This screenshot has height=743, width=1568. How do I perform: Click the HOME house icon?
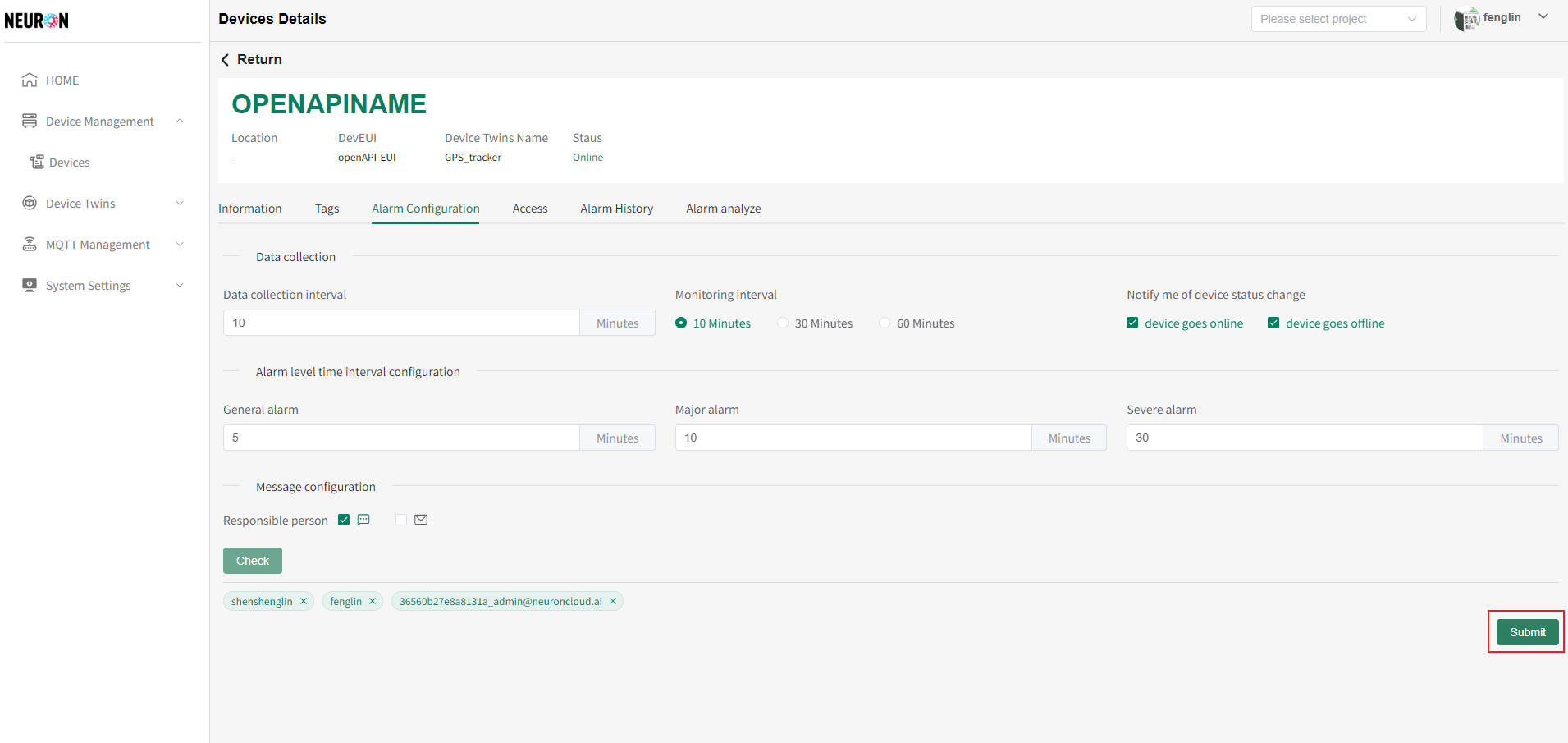click(x=30, y=80)
